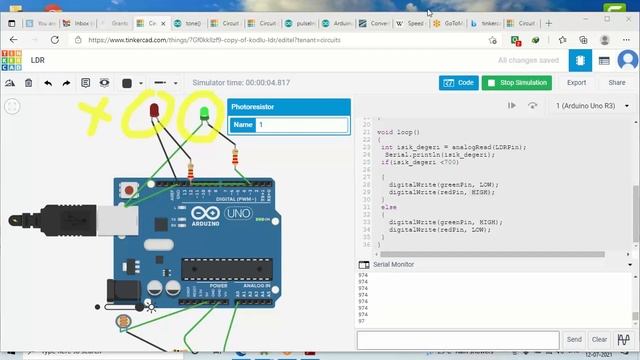
Task: Select the green LED
Action: point(204,113)
